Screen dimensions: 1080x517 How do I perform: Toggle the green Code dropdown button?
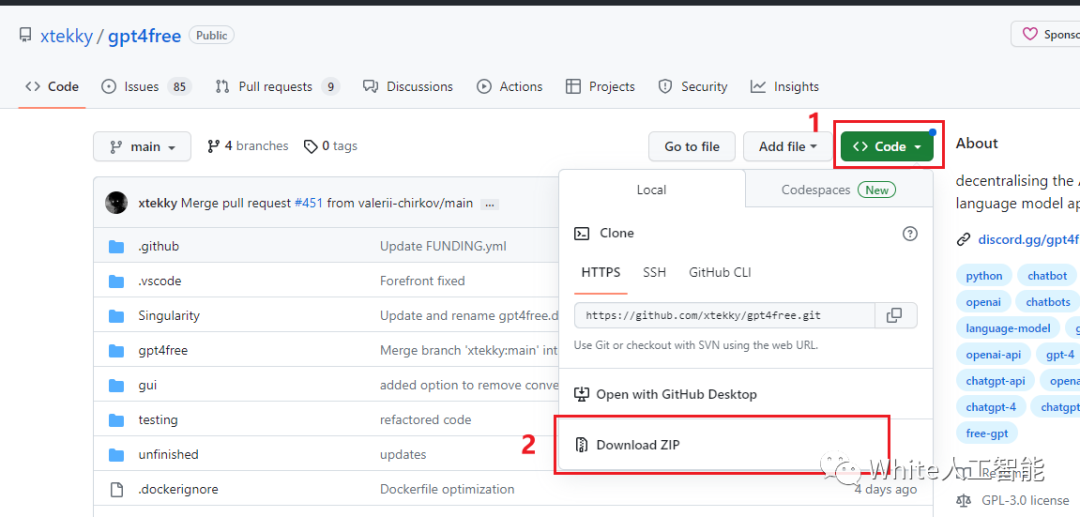point(887,147)
